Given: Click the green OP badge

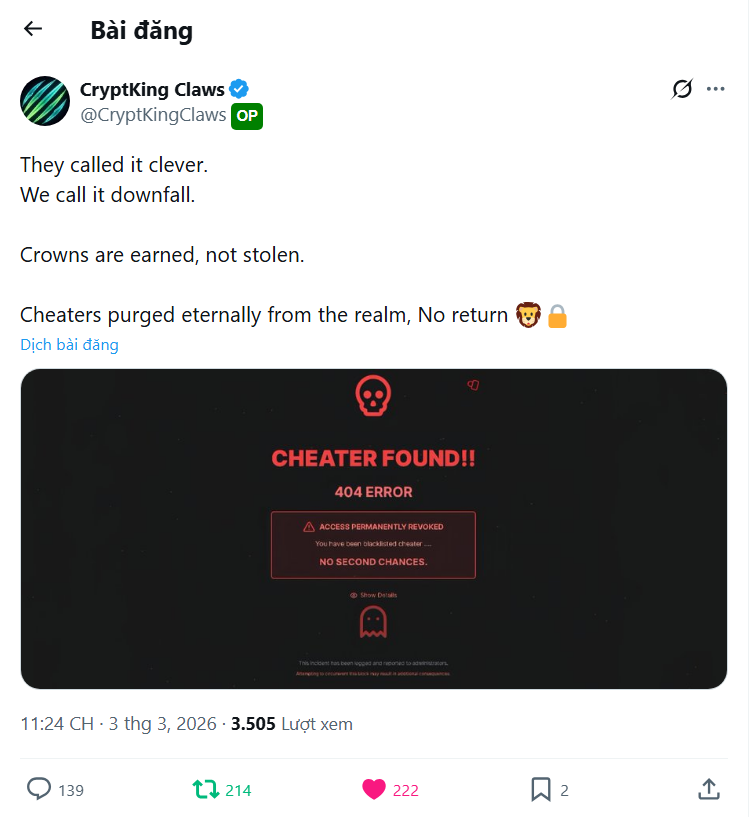Looking at the screenshot, I should [x=247, y=116].
